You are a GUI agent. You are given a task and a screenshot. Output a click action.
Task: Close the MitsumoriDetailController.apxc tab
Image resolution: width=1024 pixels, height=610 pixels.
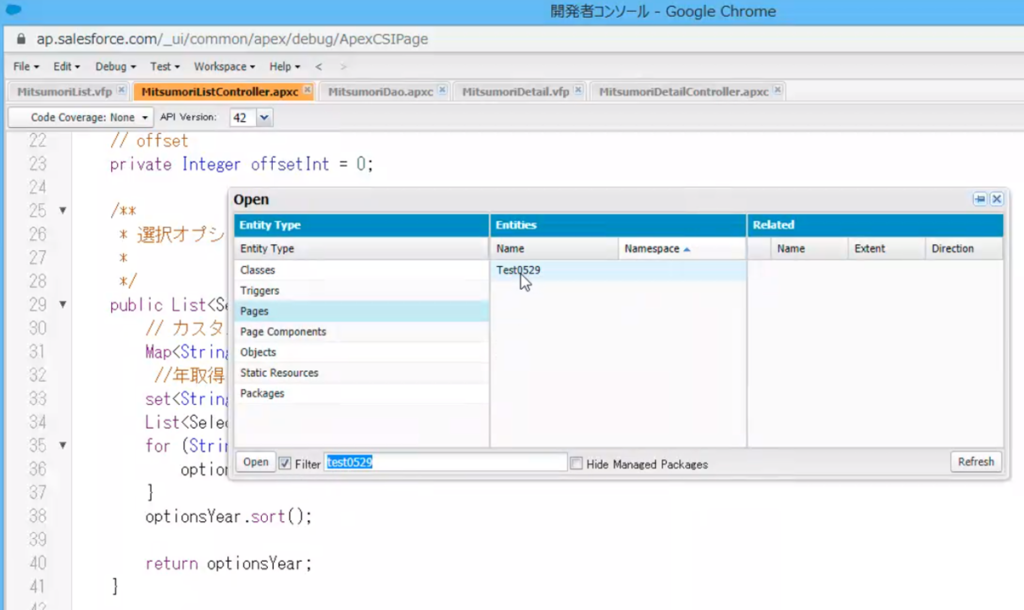(x=777, y=90)
